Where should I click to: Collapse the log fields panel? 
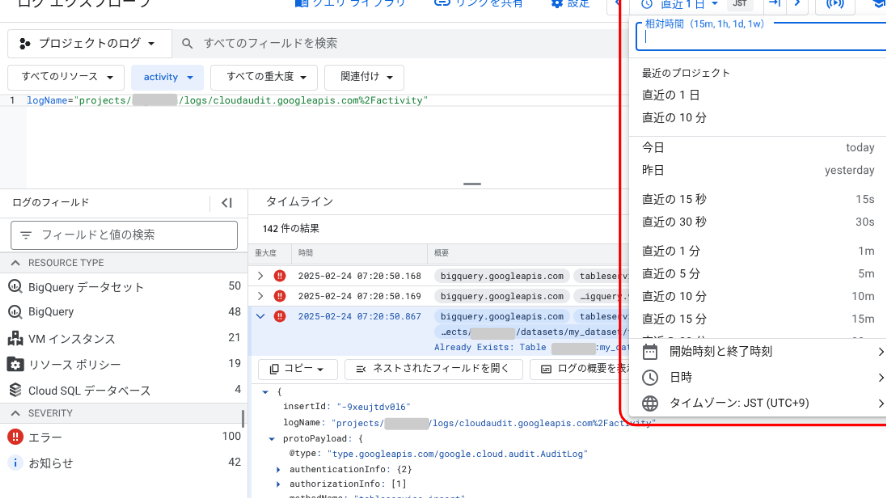point(227,203)
